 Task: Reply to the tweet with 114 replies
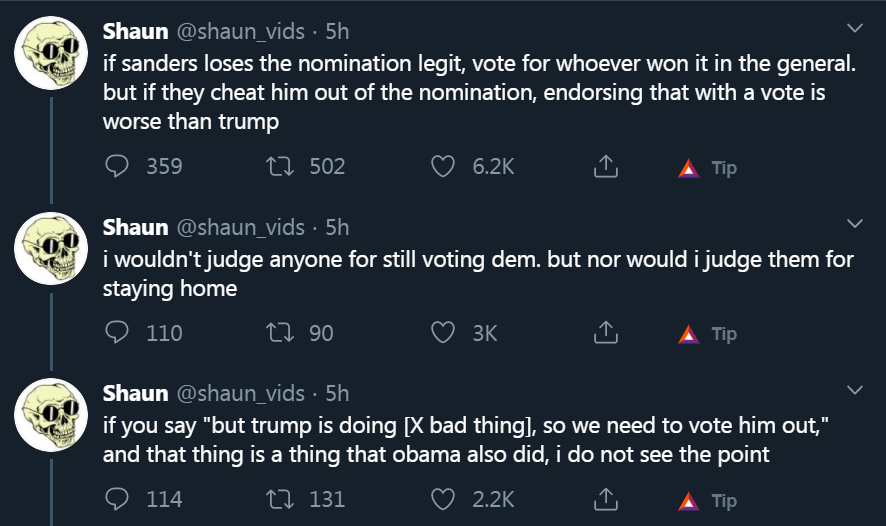pos(117,499)
